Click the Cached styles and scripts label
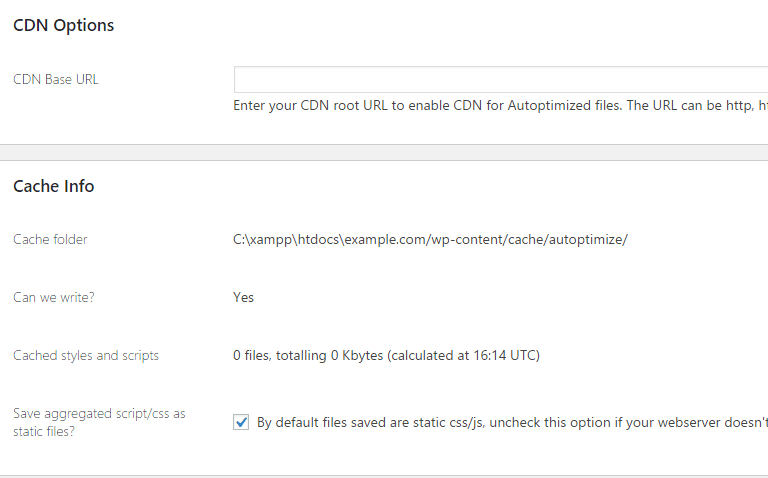768x478 pixels. click(86, 356)
